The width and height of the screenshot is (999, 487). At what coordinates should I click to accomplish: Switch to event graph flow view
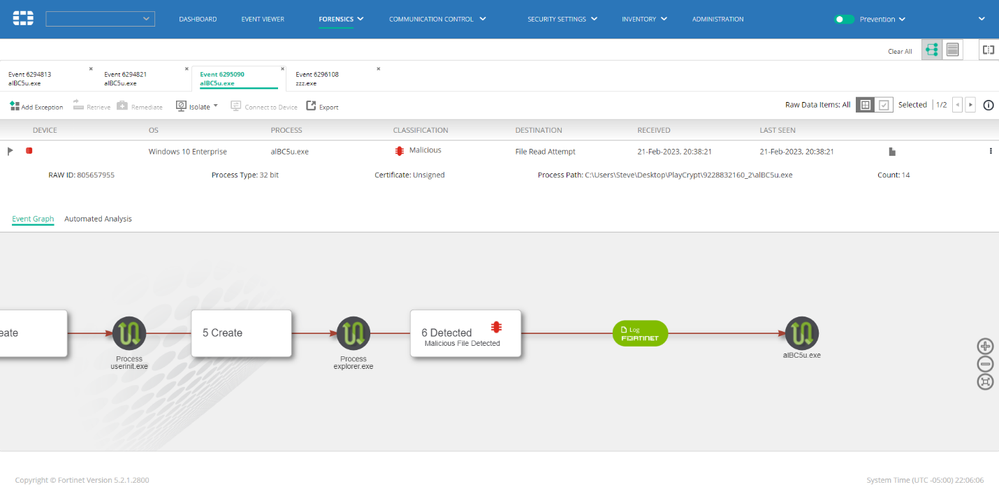(931, 50)
